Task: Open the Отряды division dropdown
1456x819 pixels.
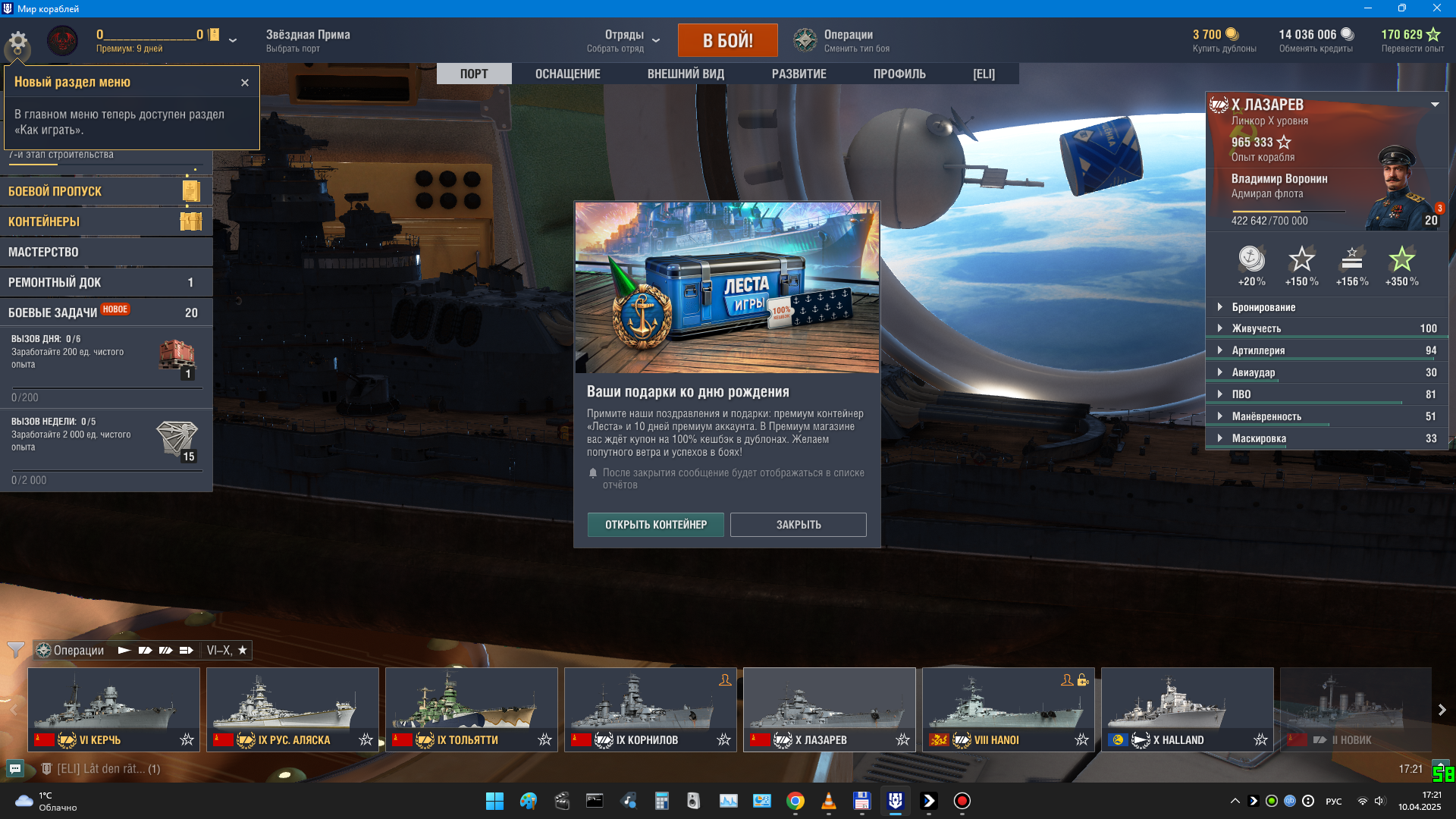Action: [x=624, y=41]
